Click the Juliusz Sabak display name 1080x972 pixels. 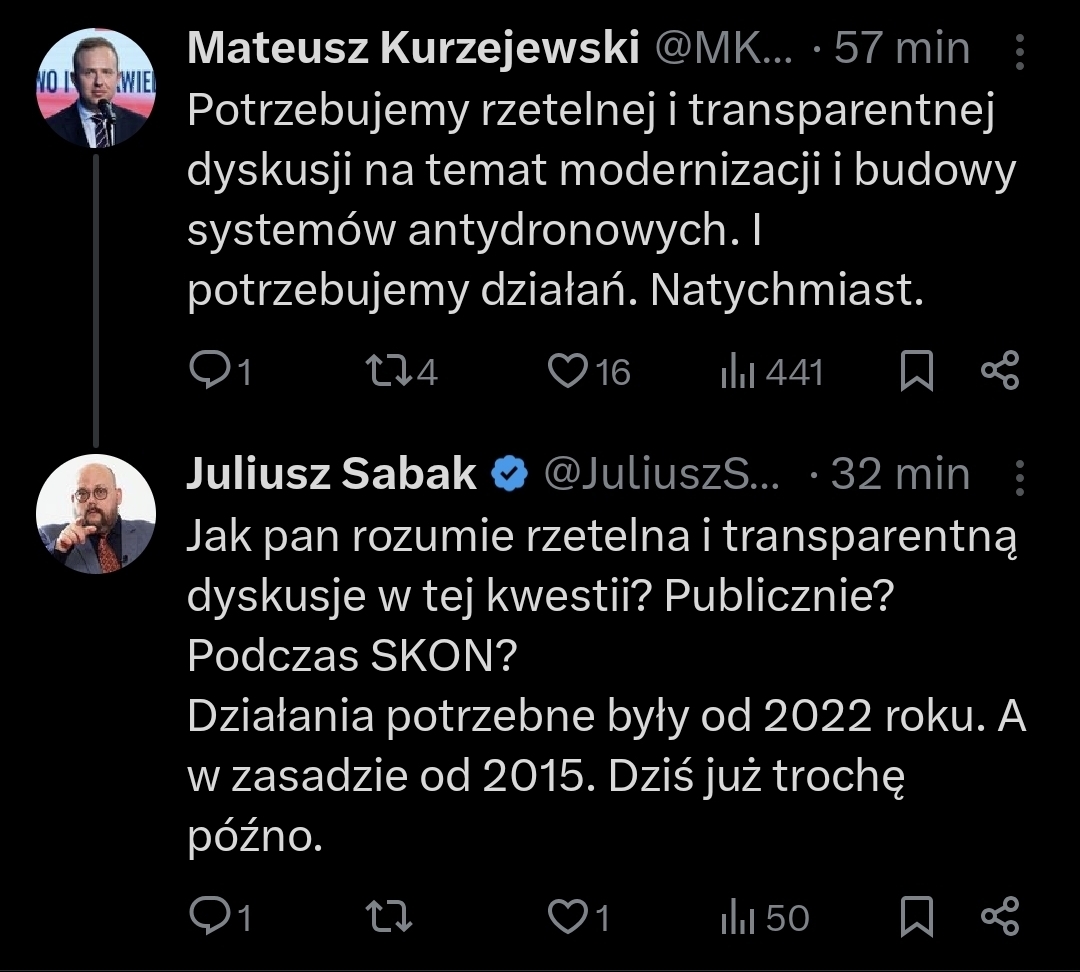tap(332, 474)
